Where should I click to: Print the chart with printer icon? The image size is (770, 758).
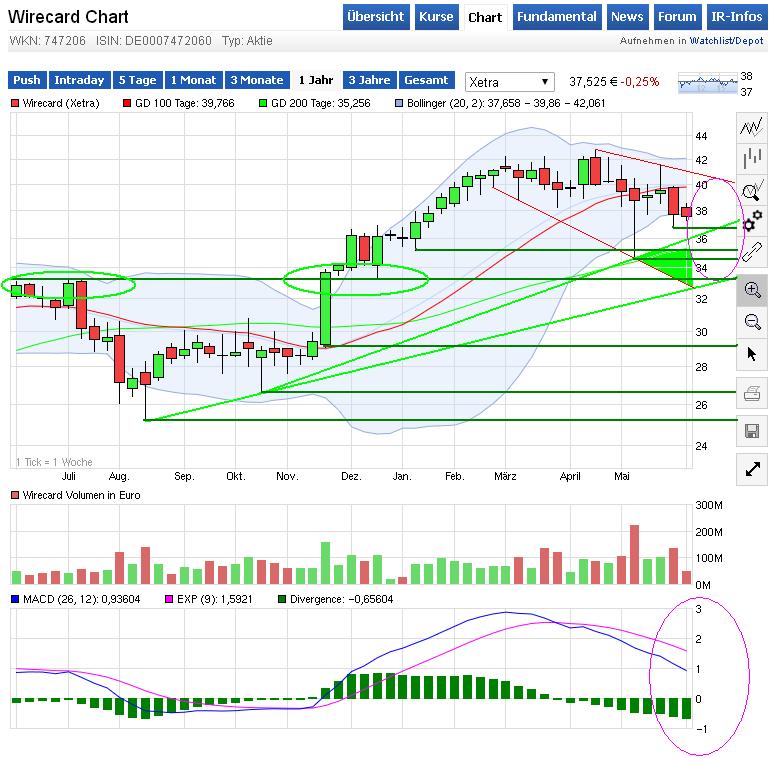point(752,393)
